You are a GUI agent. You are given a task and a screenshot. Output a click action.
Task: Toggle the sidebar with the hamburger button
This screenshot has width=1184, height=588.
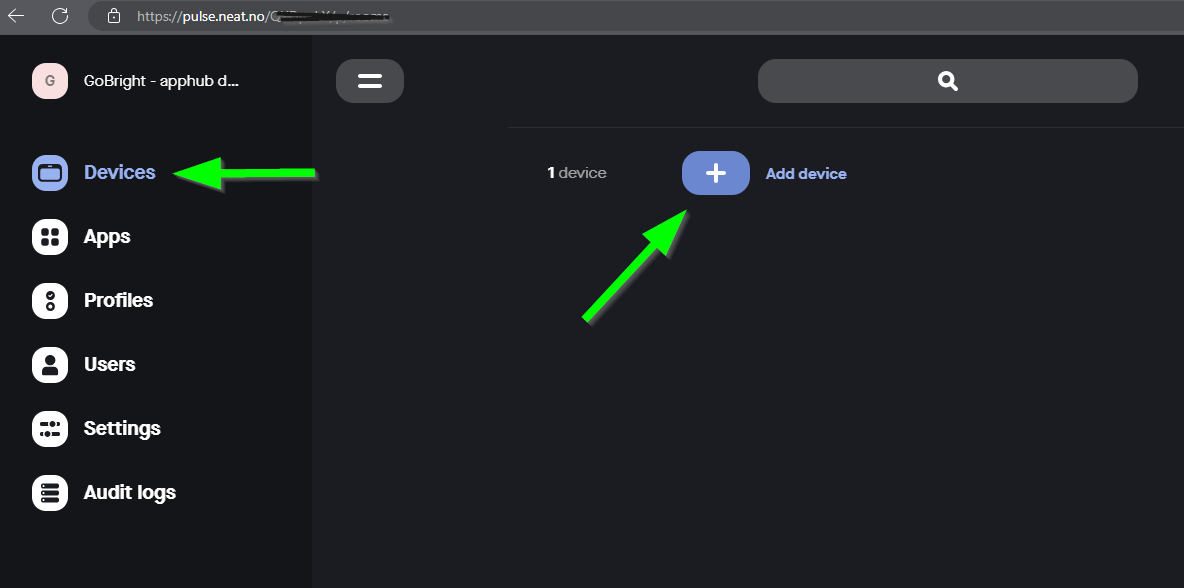[x=370, y=81]
